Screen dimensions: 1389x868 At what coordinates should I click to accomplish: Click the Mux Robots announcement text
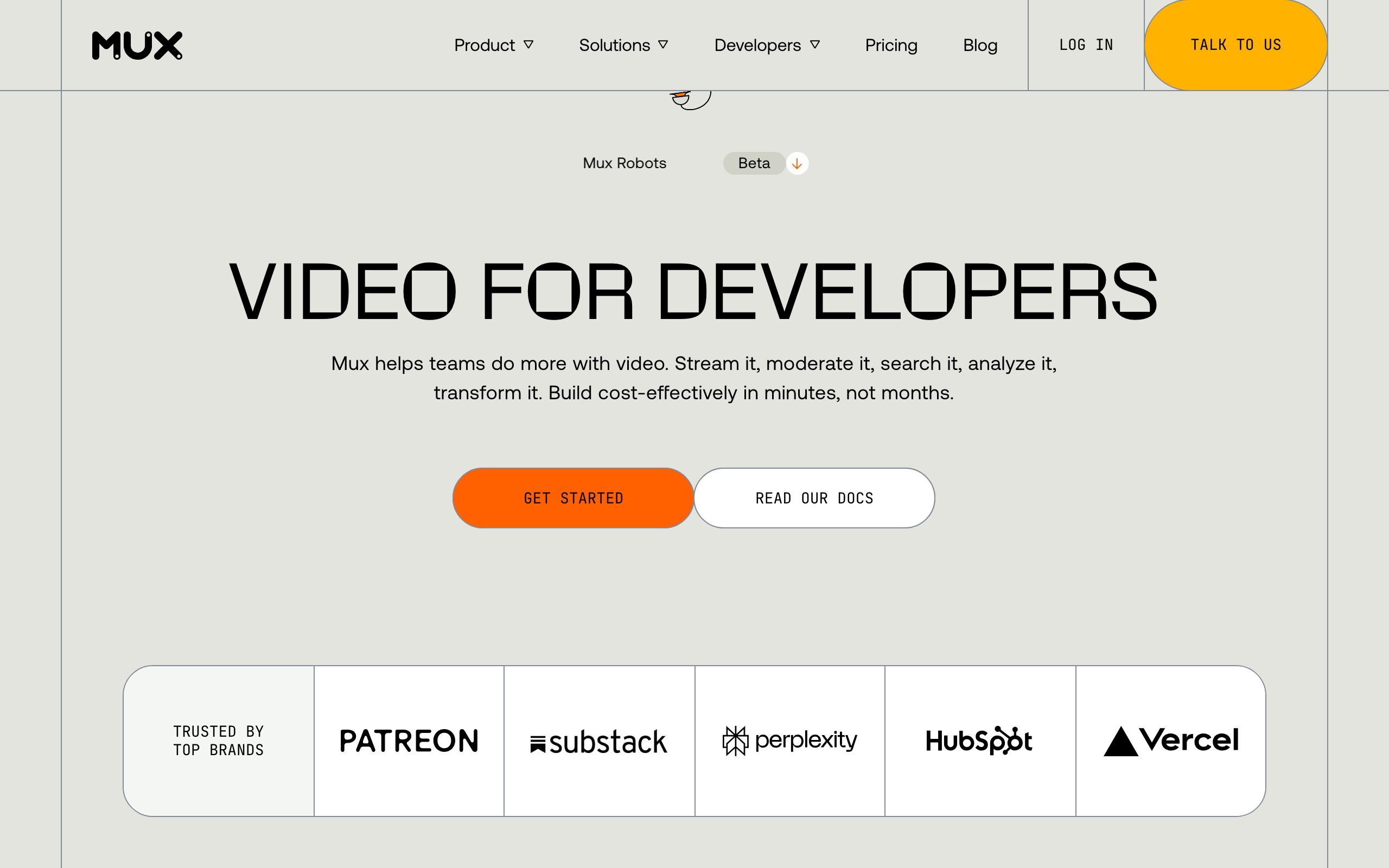(625, 163)
